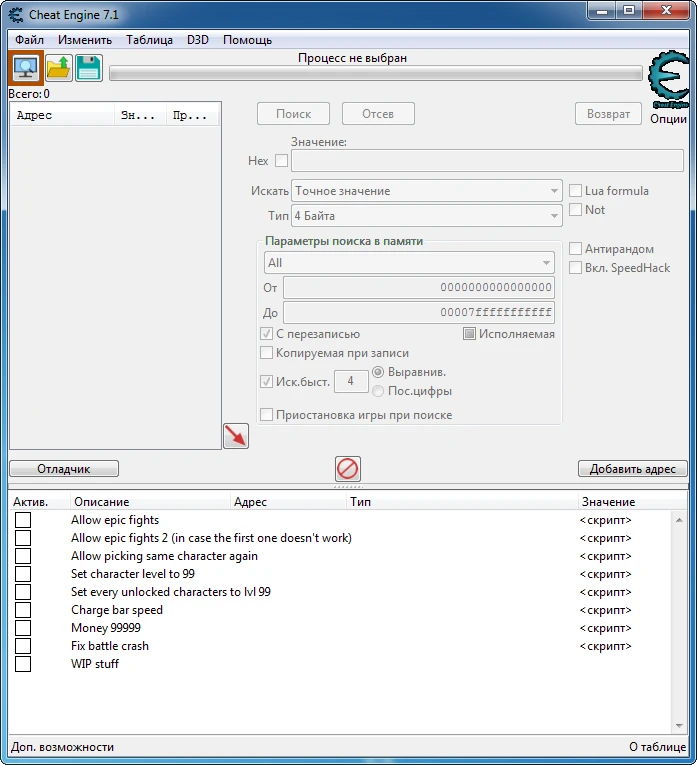
Task: Open О таблице in status bar
Action: pos(657,747)
